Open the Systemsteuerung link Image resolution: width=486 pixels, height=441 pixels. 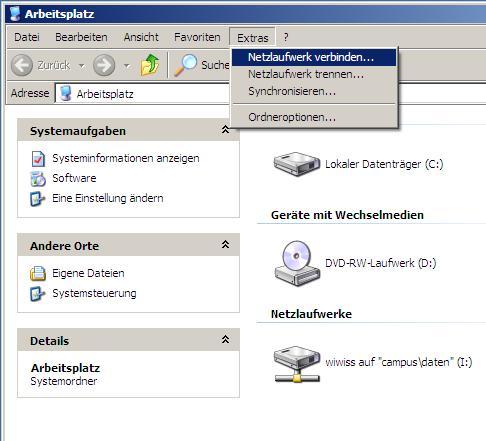point(94,293)
